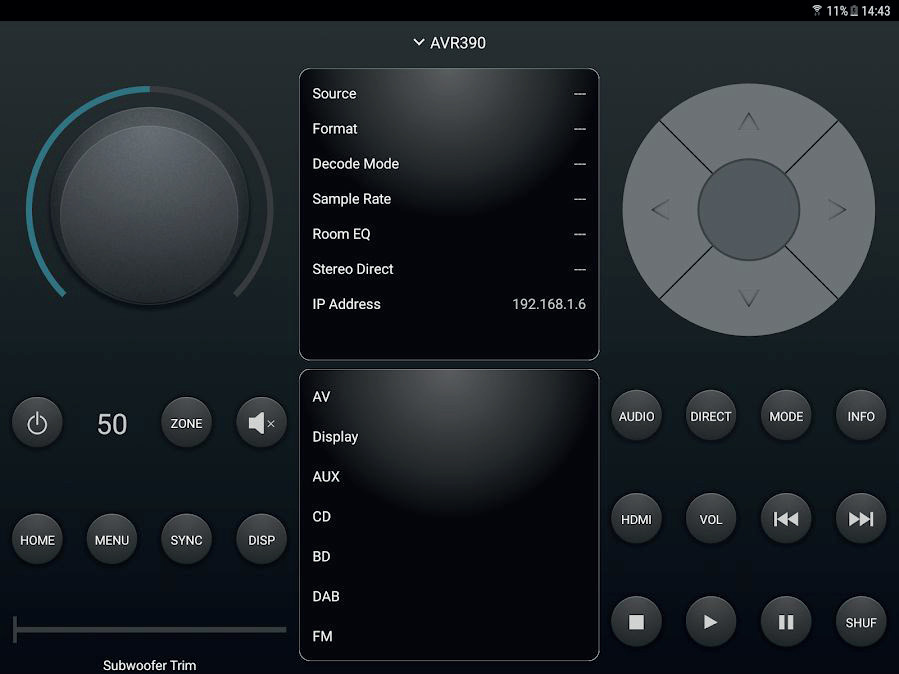This screenshot has height=674, width=899.
Task: Click the HOME button
Action: click(37, 540)
